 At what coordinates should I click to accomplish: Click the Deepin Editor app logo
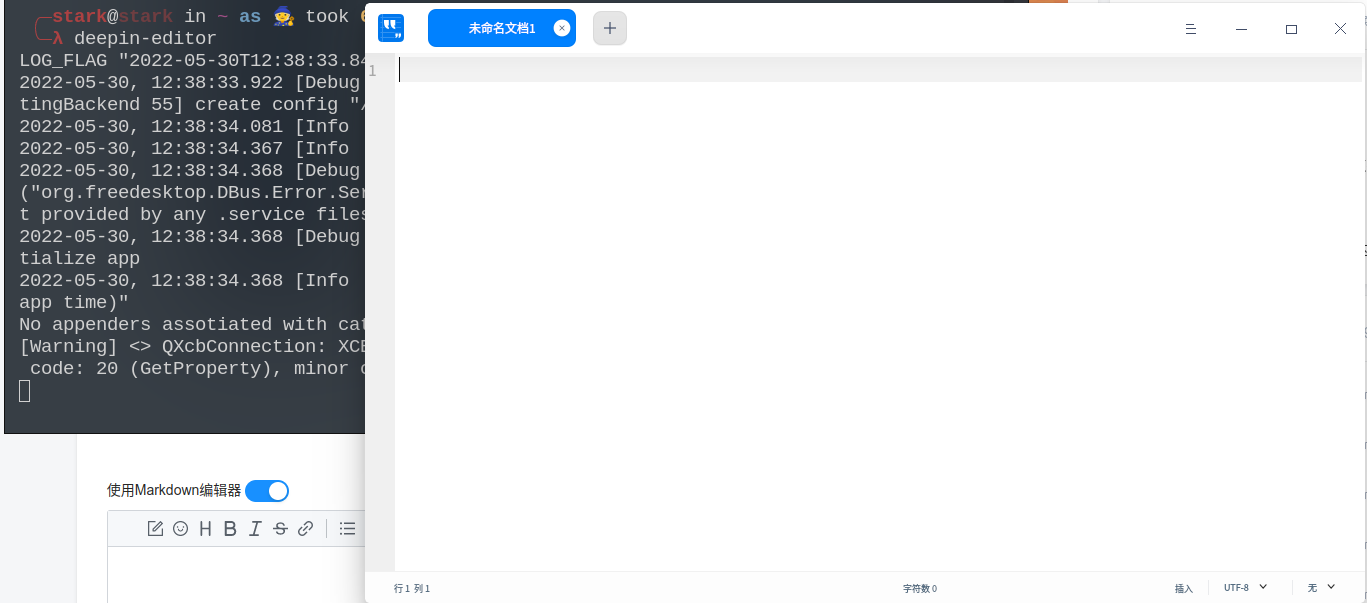pyautogui.click(x=391, y=27)
